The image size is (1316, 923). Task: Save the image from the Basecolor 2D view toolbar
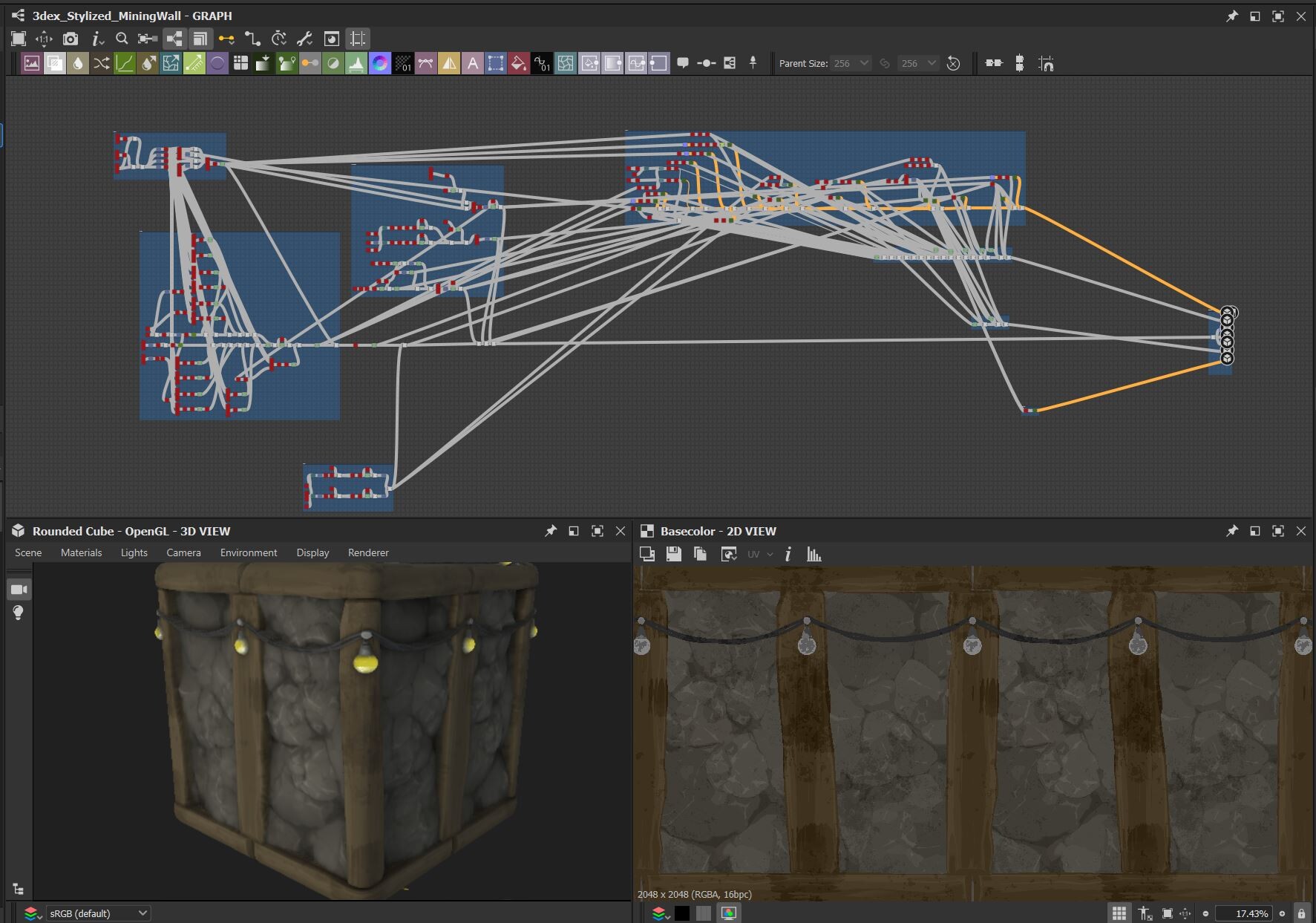(675, 554)
